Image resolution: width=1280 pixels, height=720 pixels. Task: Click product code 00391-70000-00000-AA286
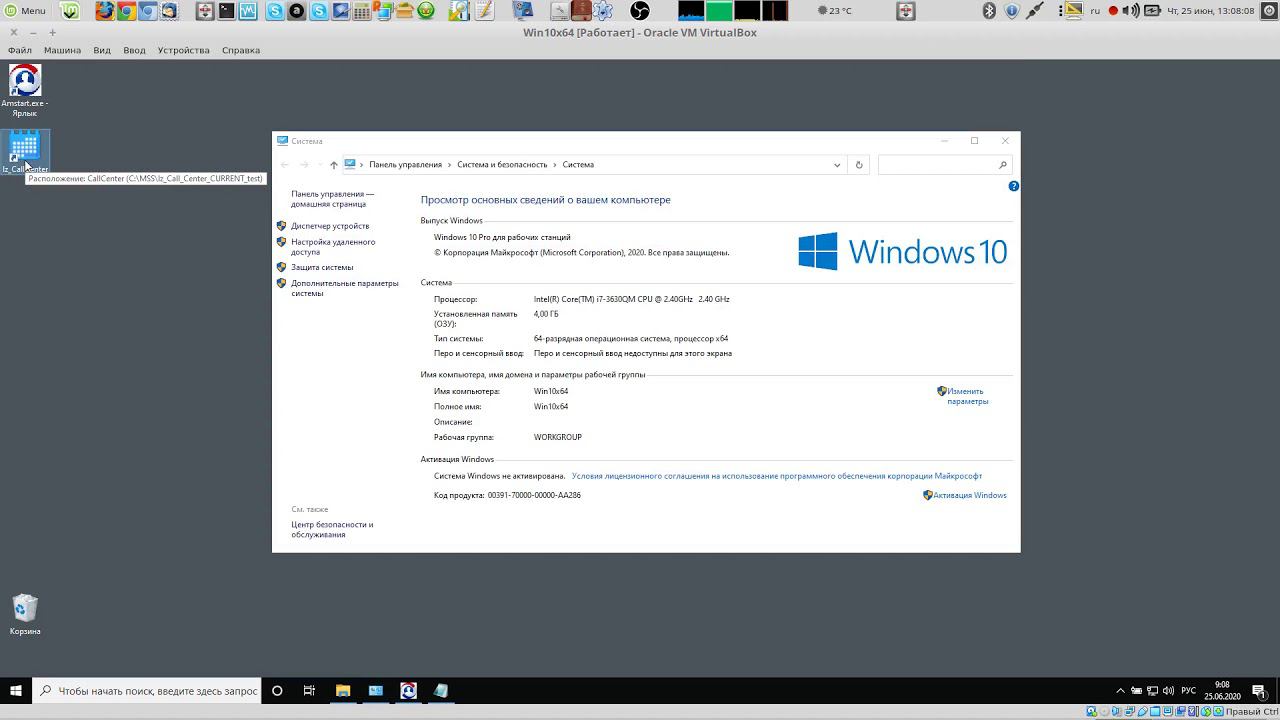click(534, 495)
